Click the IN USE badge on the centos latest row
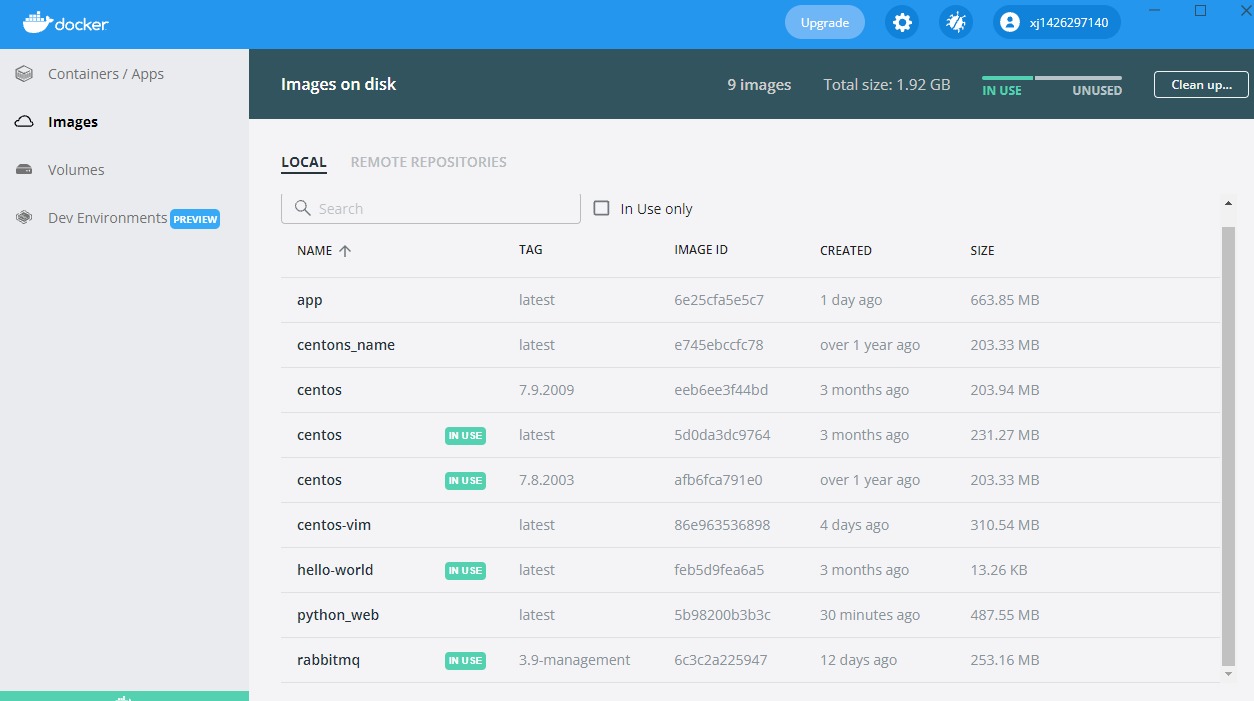This screenshot has width=1254, height=701. (465, 435)
